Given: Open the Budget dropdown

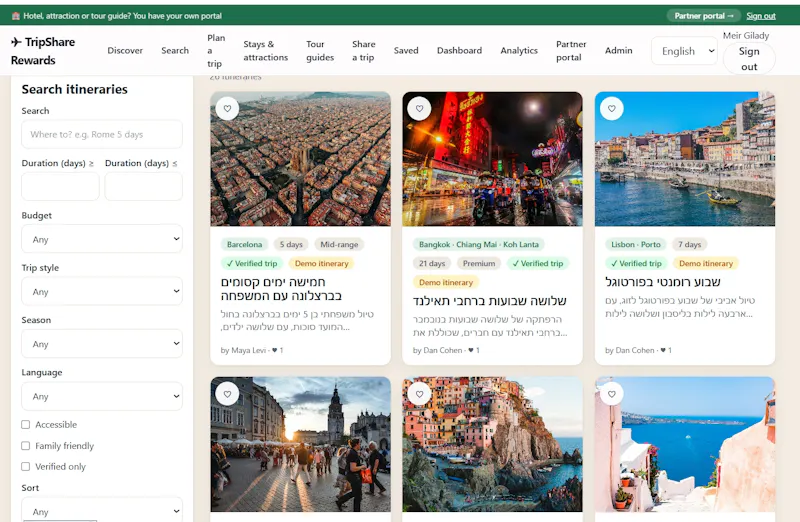Looking at the screenshot, I should point(102,239).
